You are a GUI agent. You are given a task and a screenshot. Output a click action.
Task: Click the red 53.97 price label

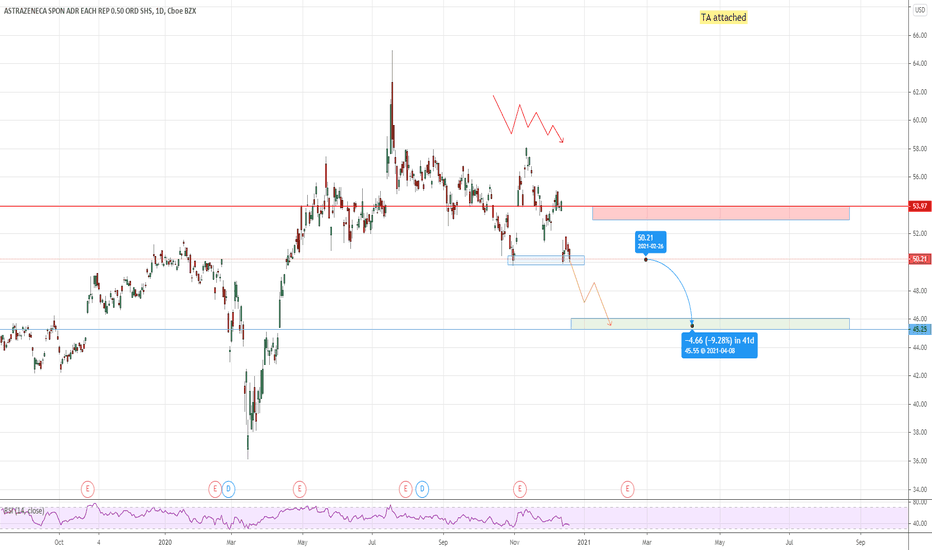[920, 206]
